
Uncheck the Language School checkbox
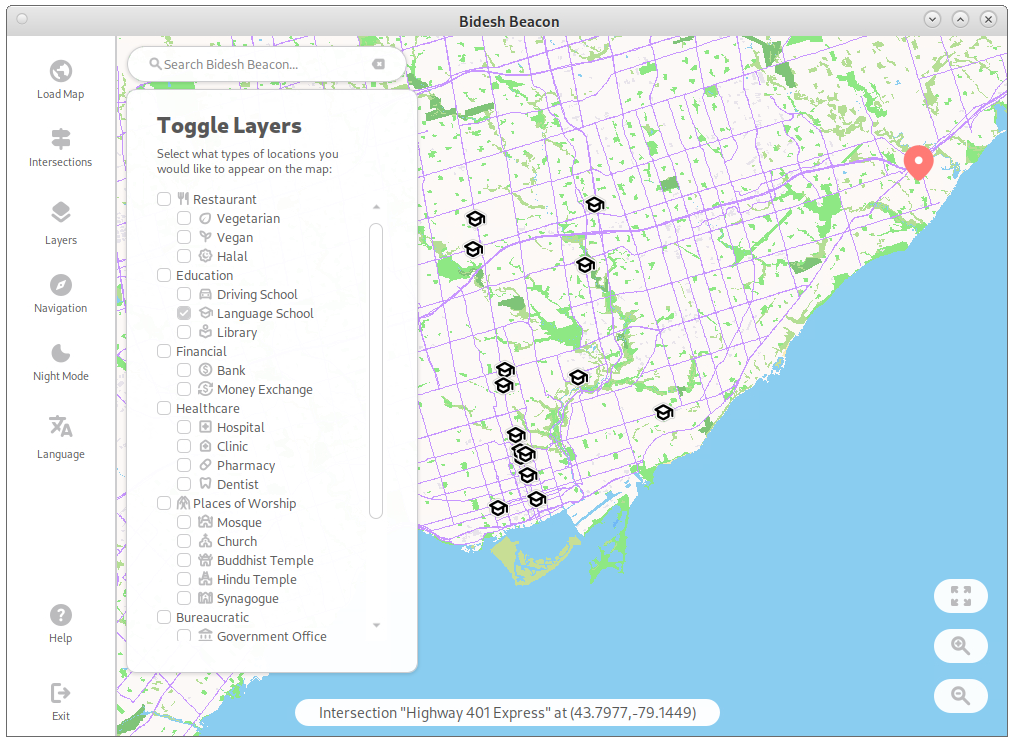(184, 313)
